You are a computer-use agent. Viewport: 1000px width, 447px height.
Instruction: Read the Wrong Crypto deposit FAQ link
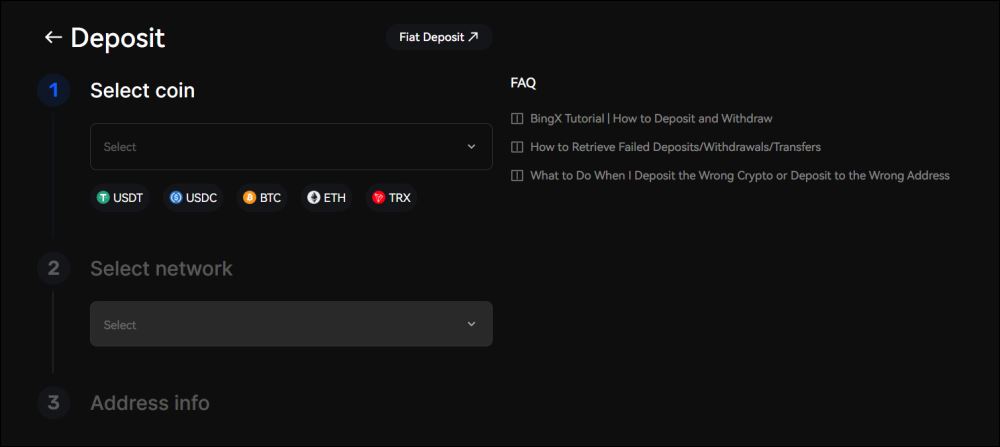tap(739, 175)
